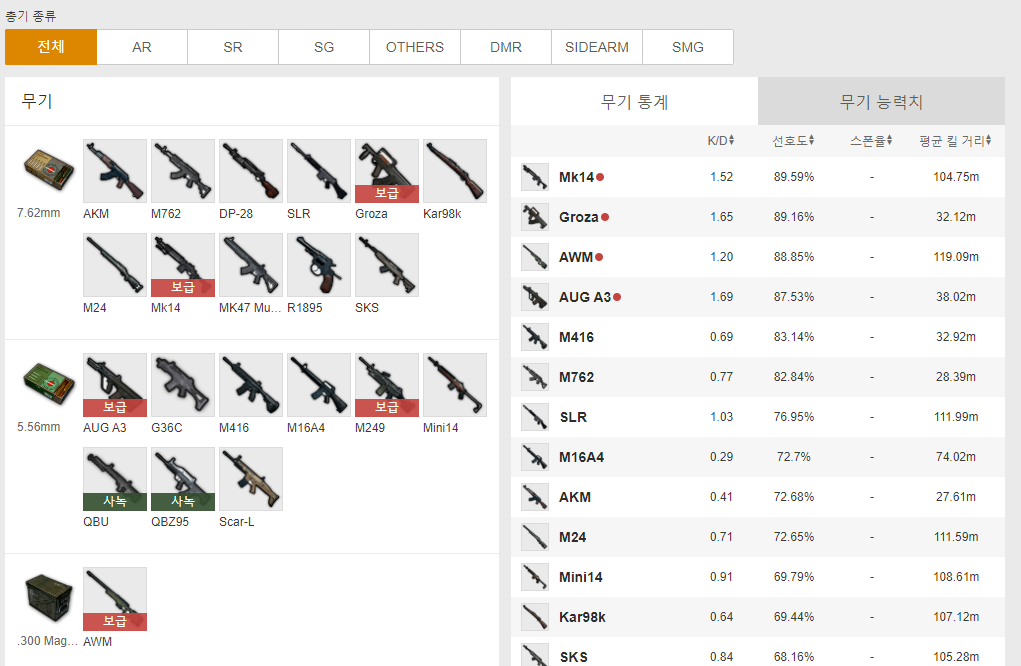This screenshot has width=1021, height=666.
Task: Choose the DP-28 weapon icon
Action: coord(251,171)
